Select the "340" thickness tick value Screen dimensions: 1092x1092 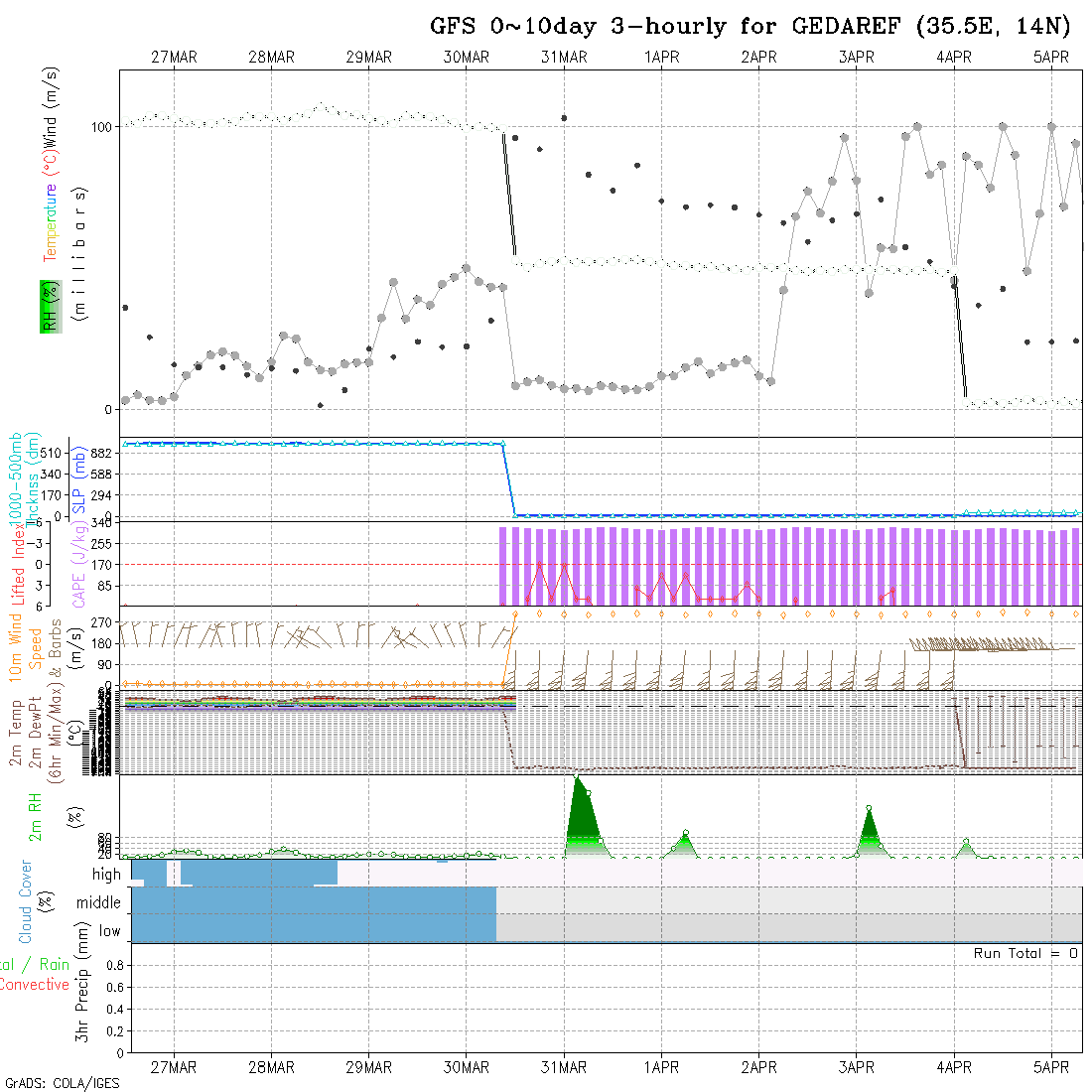(51, 475)
